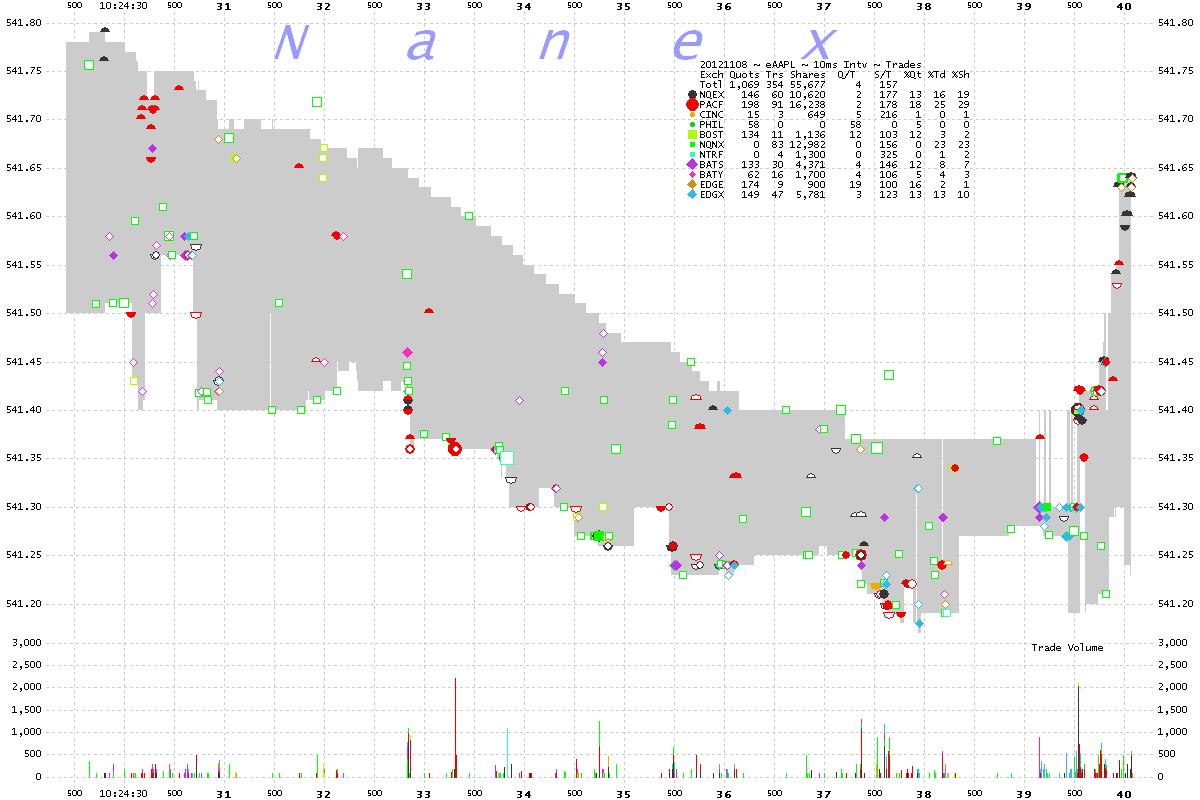Click NQNX shares value '12,982'
Viewport: 1200px width, 800px height.
coord(808,144)
